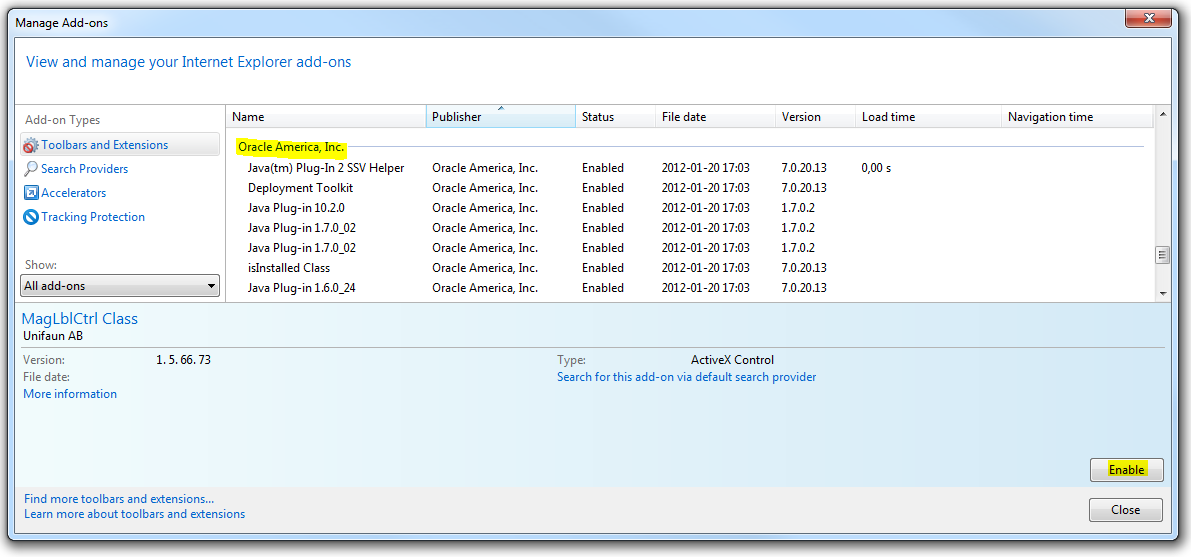Click the Close button
This screenshot has height=557, width=1191.
click(1126, 510)
